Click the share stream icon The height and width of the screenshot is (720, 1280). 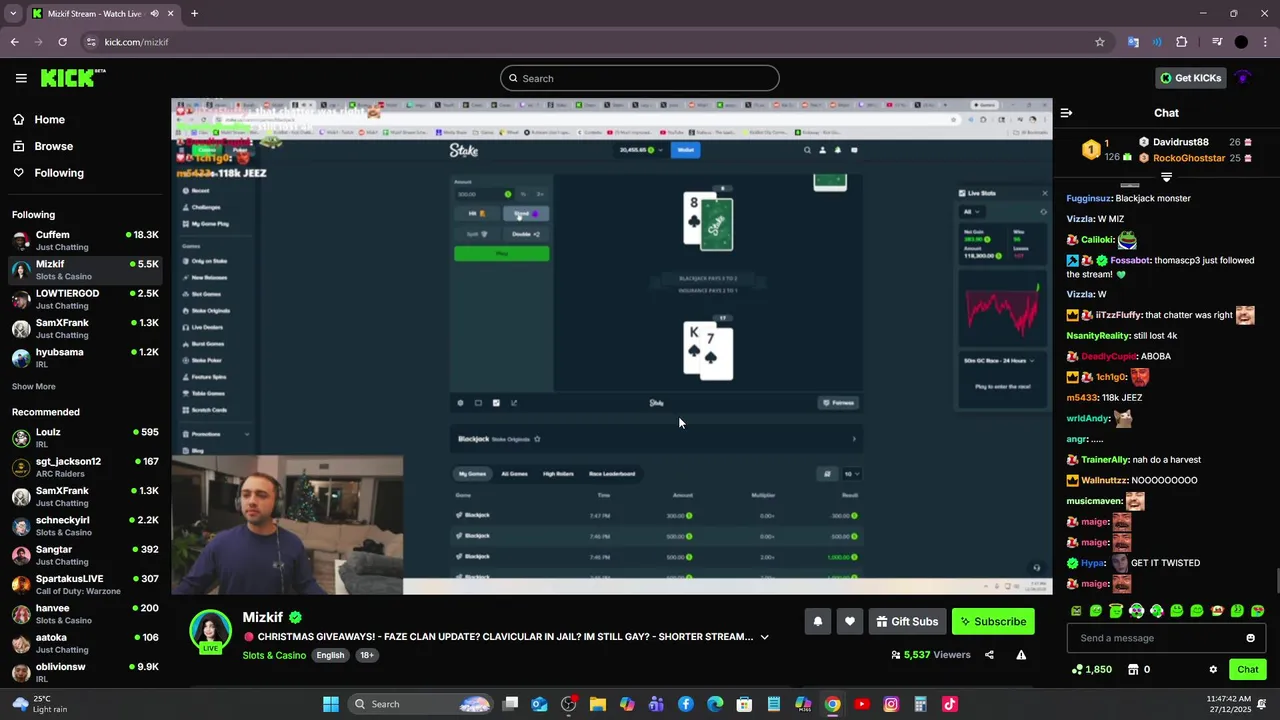coord(989,655)
